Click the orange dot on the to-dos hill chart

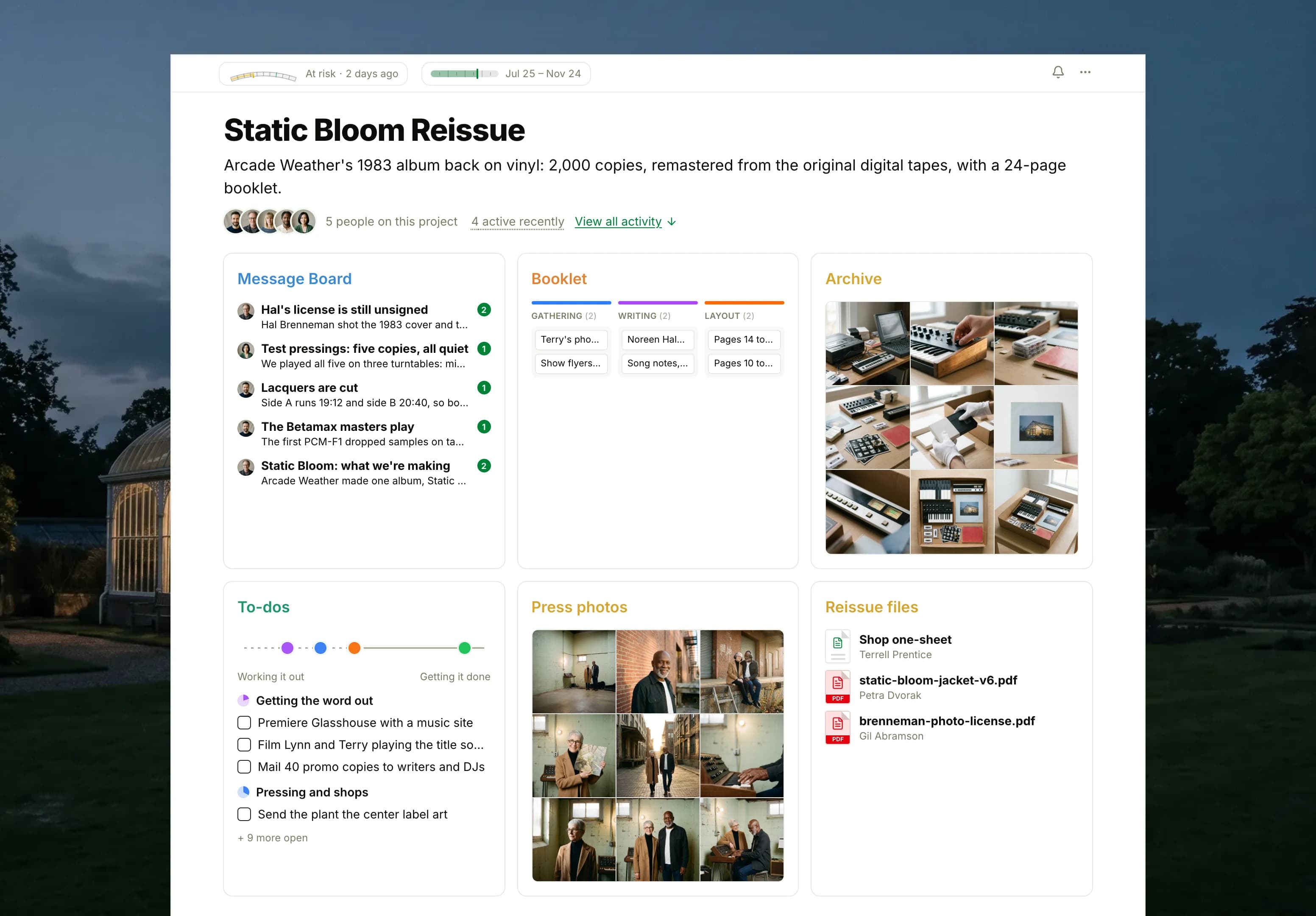coord(354,648)
